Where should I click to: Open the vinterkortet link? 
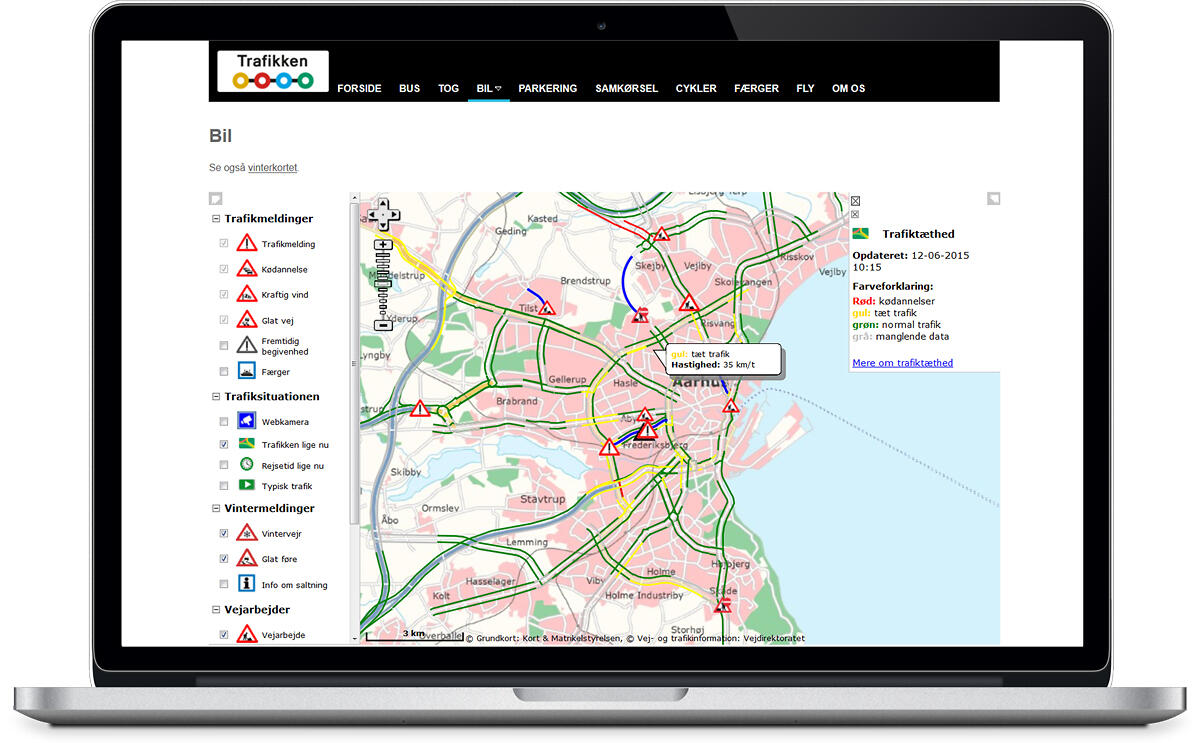pos(272,168)
